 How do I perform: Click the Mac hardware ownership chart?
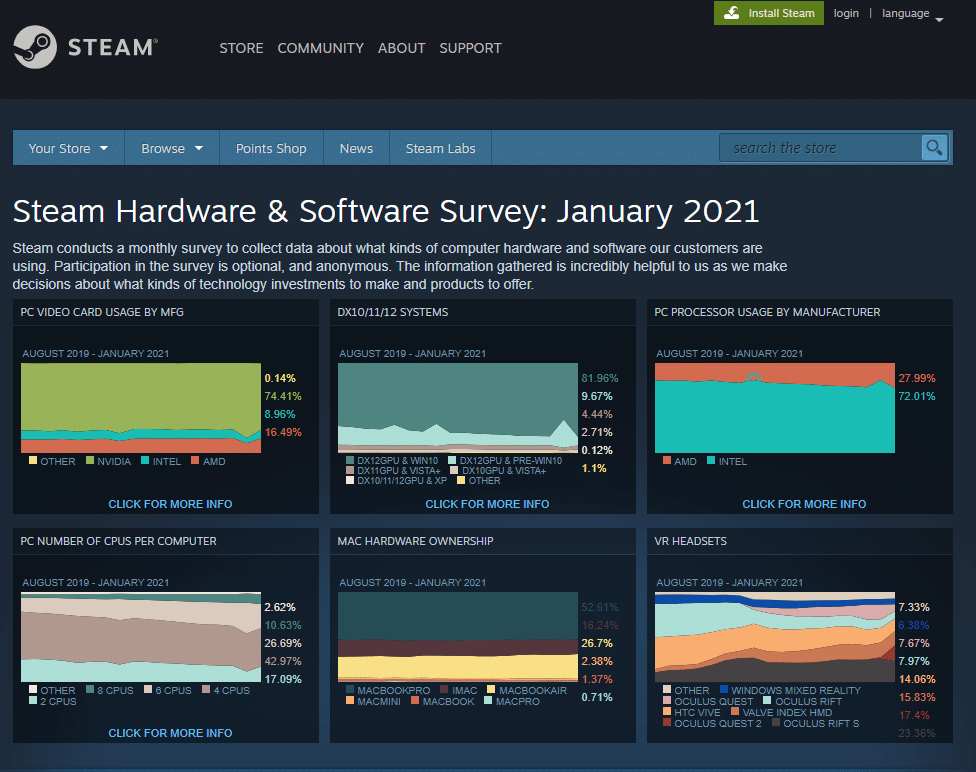pyautogui.click(x=458, y=637)
